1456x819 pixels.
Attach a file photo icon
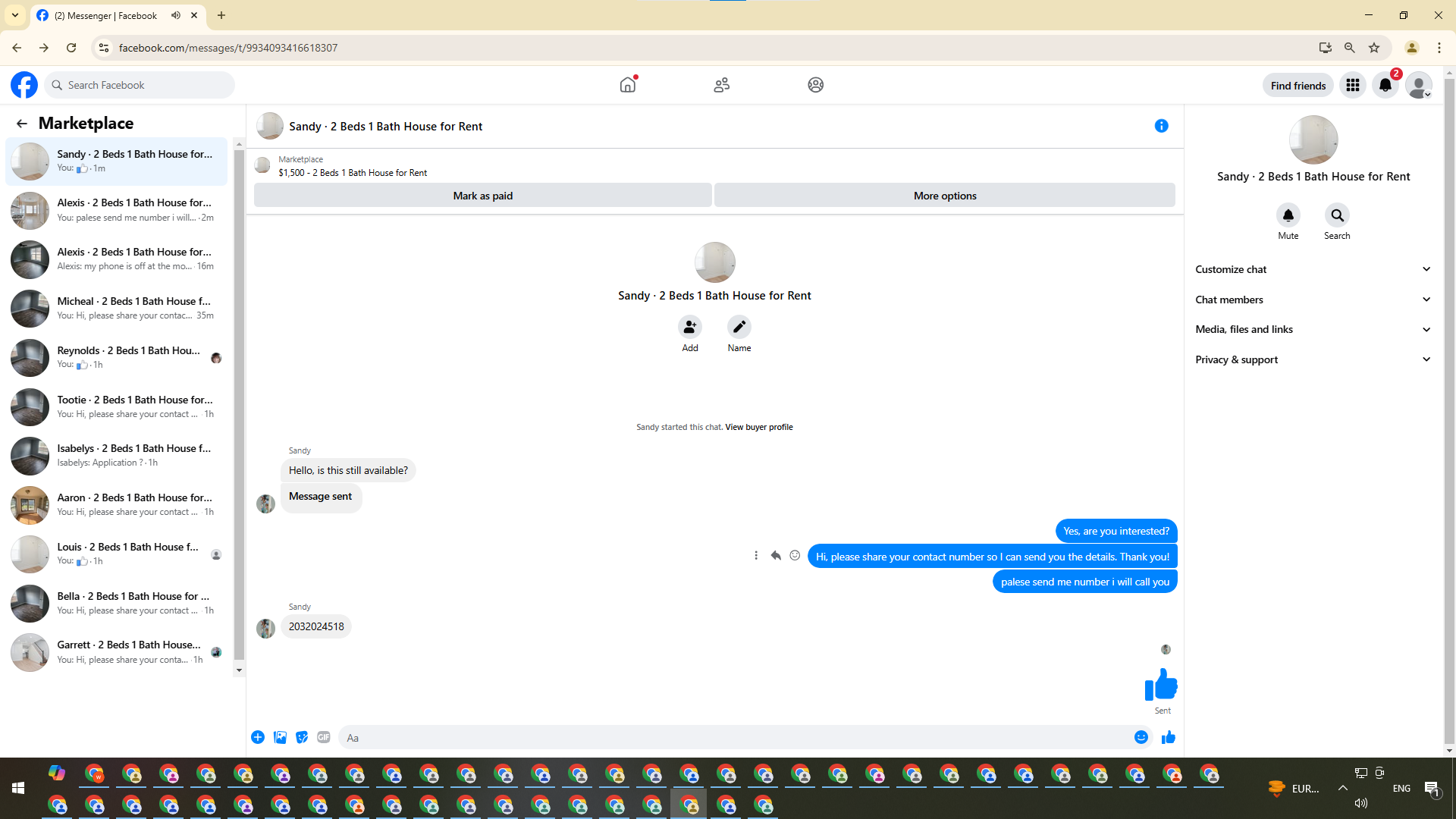point(280,737)
